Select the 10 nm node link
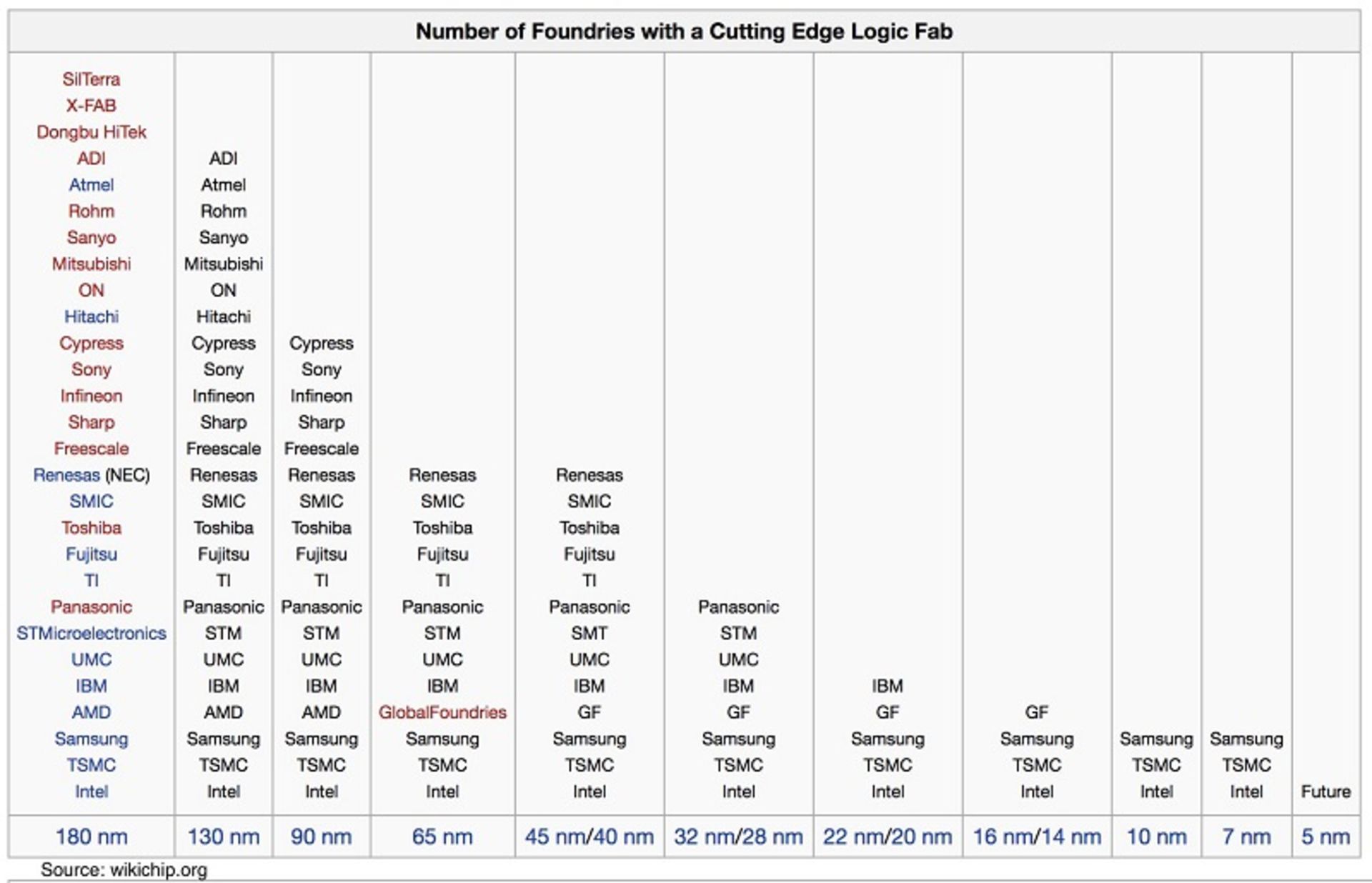The width and height of the screenshot is (1372, 883). (x=1156, y=837)
